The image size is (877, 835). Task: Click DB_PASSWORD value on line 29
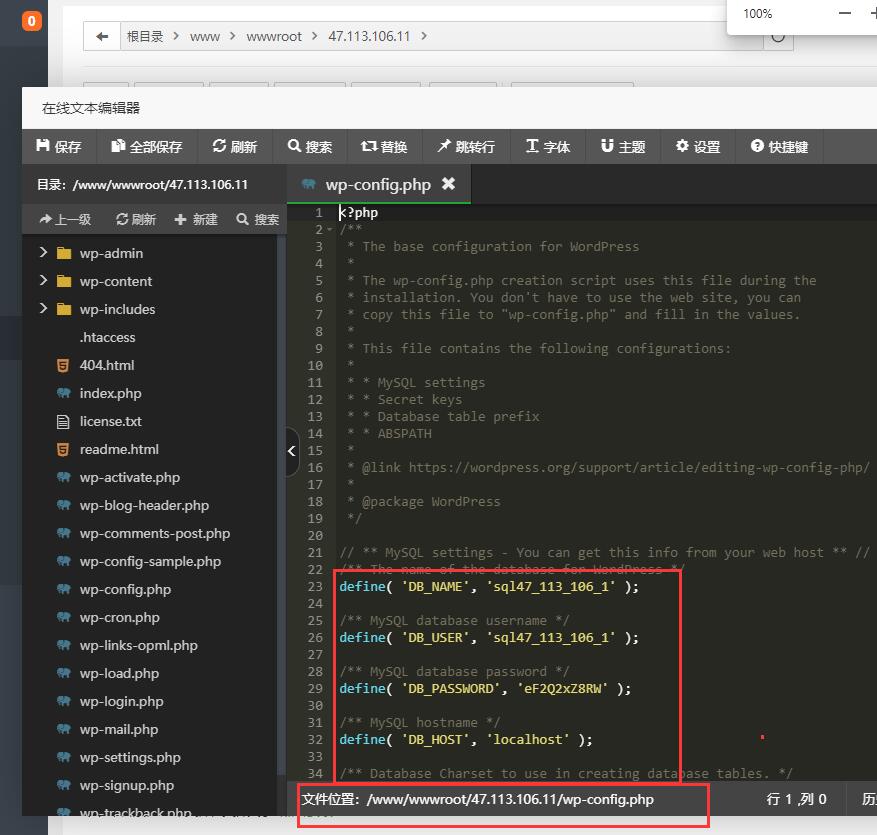pos(562,688)
